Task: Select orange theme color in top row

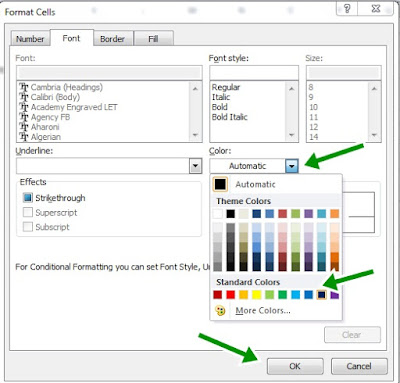Action: coord(335,214)
